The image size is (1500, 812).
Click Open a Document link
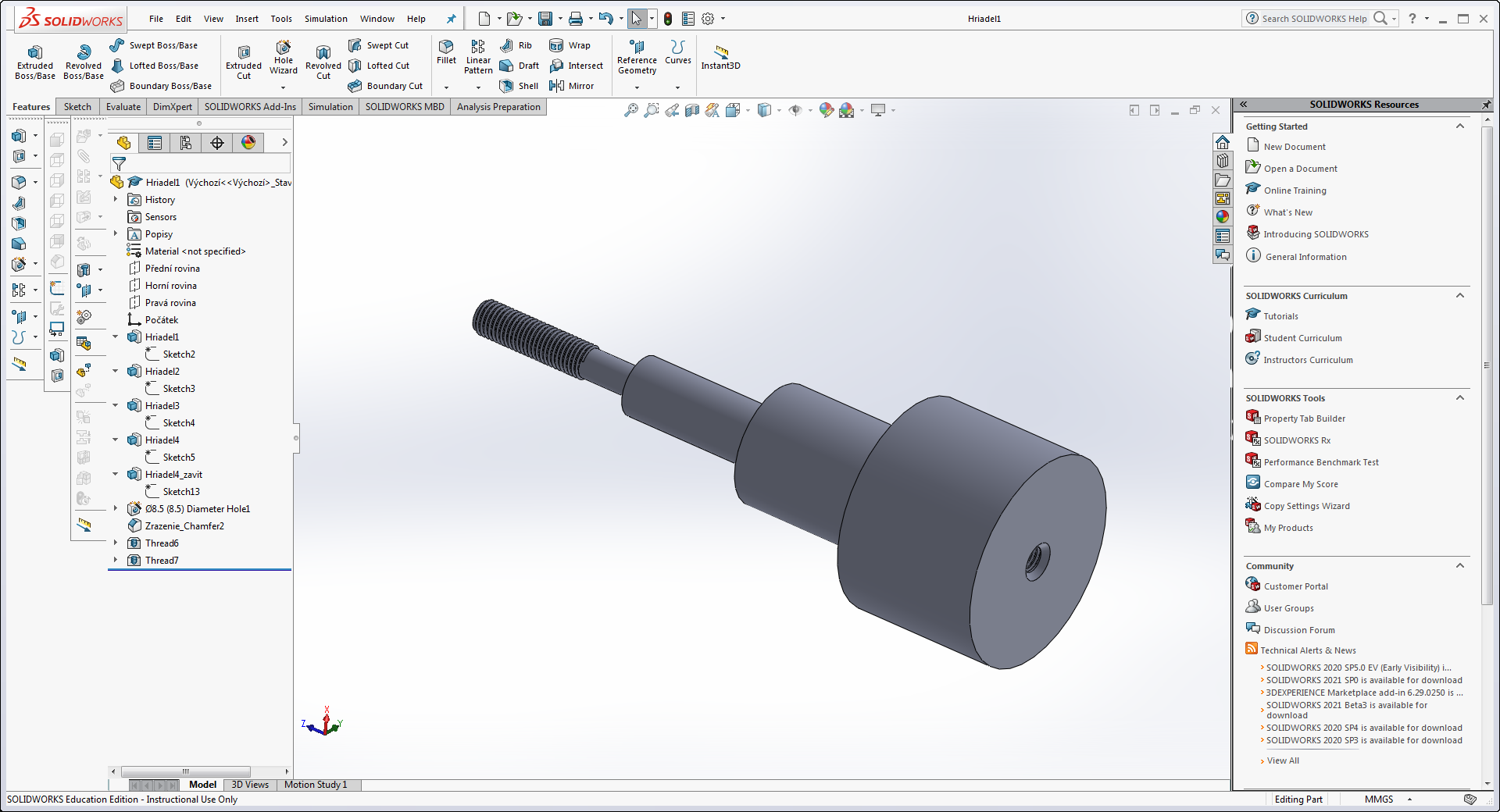(x=1301, y=169)
